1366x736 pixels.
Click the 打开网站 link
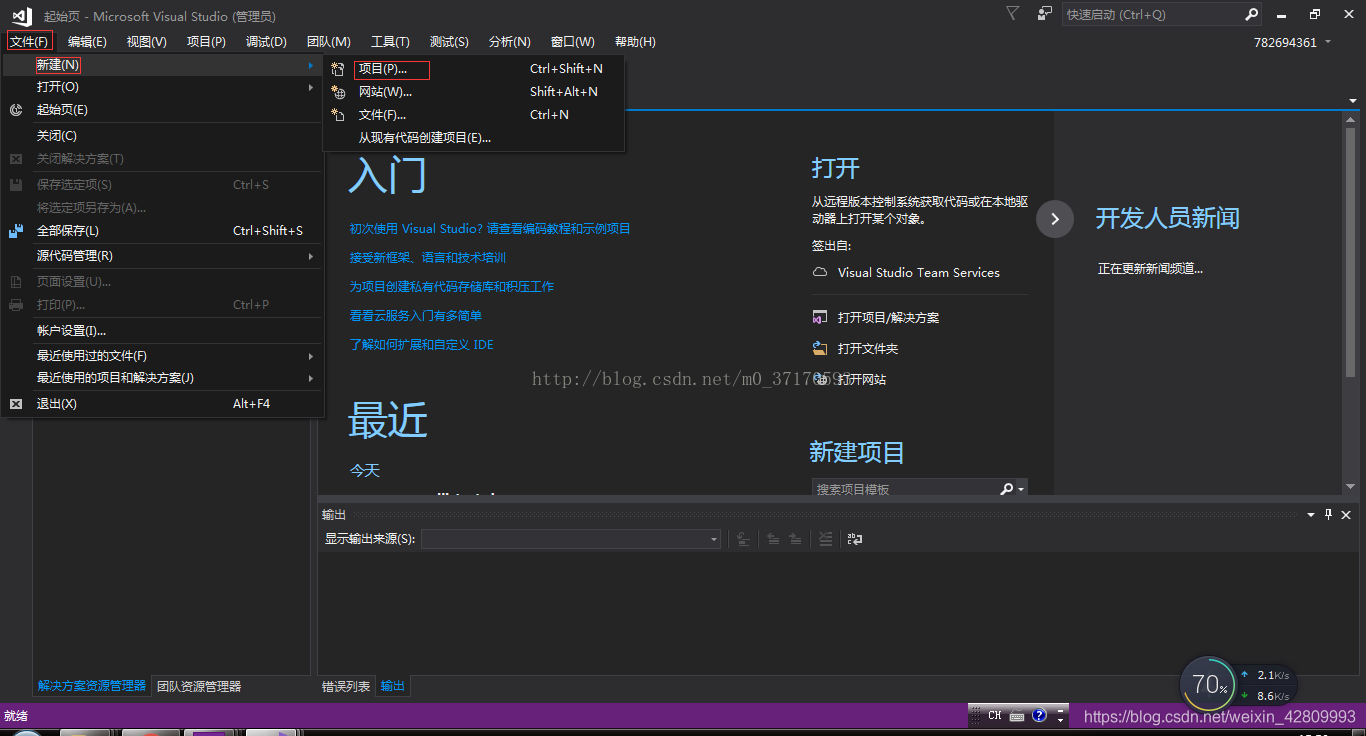click(x=862, y=379)
